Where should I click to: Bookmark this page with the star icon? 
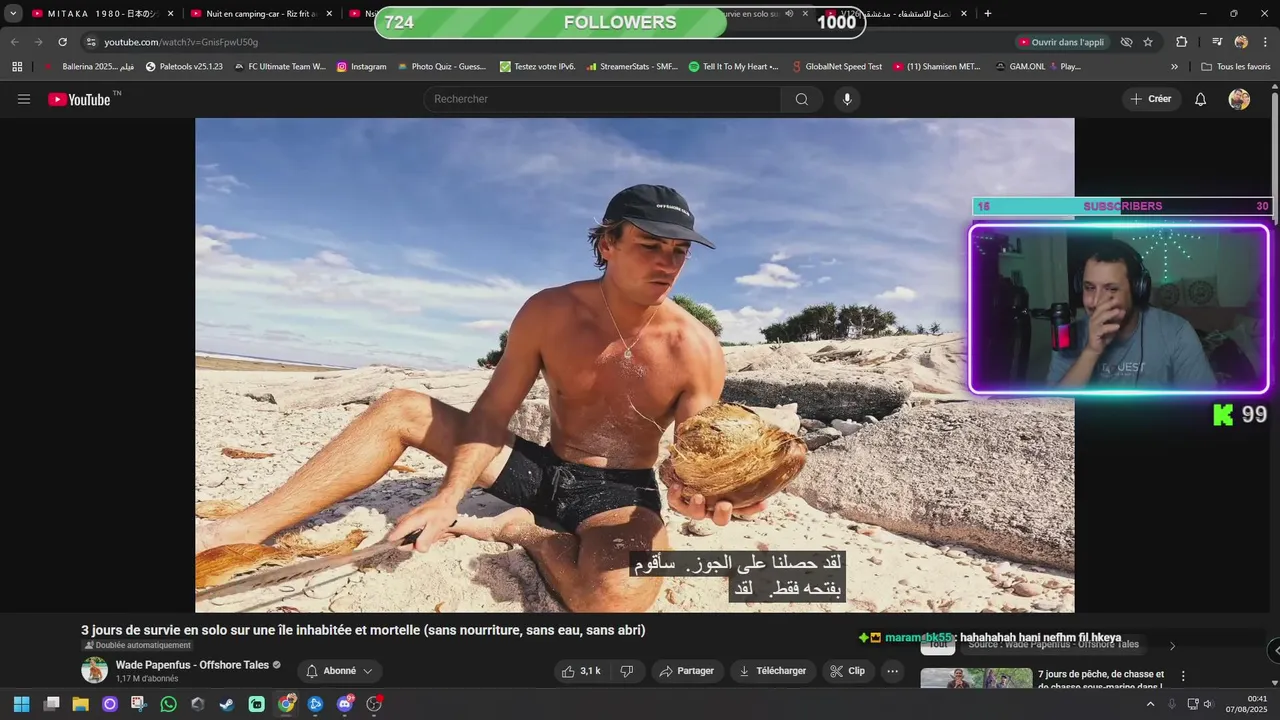pos(1148,42)
